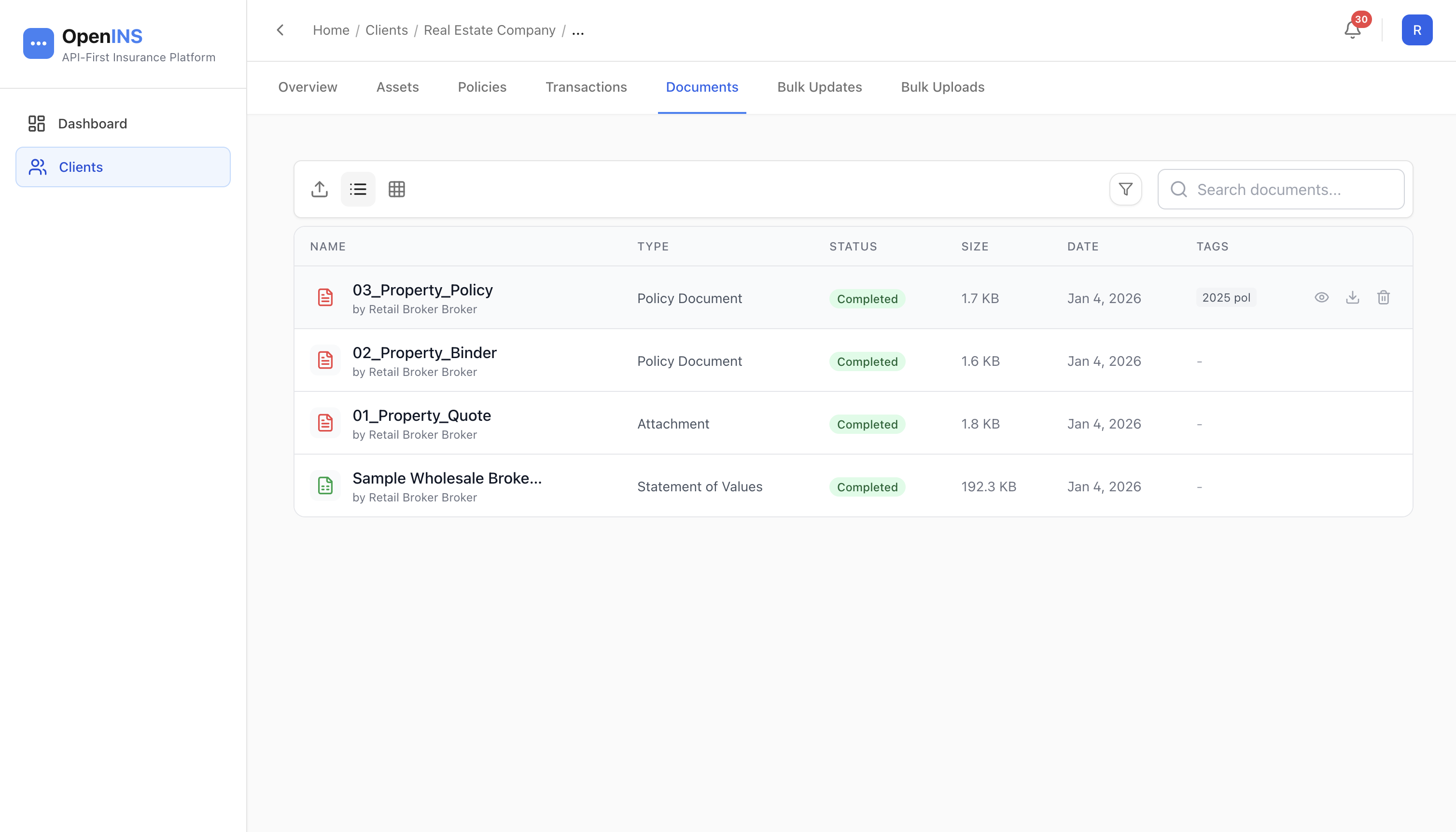Screen dimensions: 1456x832
Task: Switch to list view
Action: pyautogui.click(x=358, y=189)
